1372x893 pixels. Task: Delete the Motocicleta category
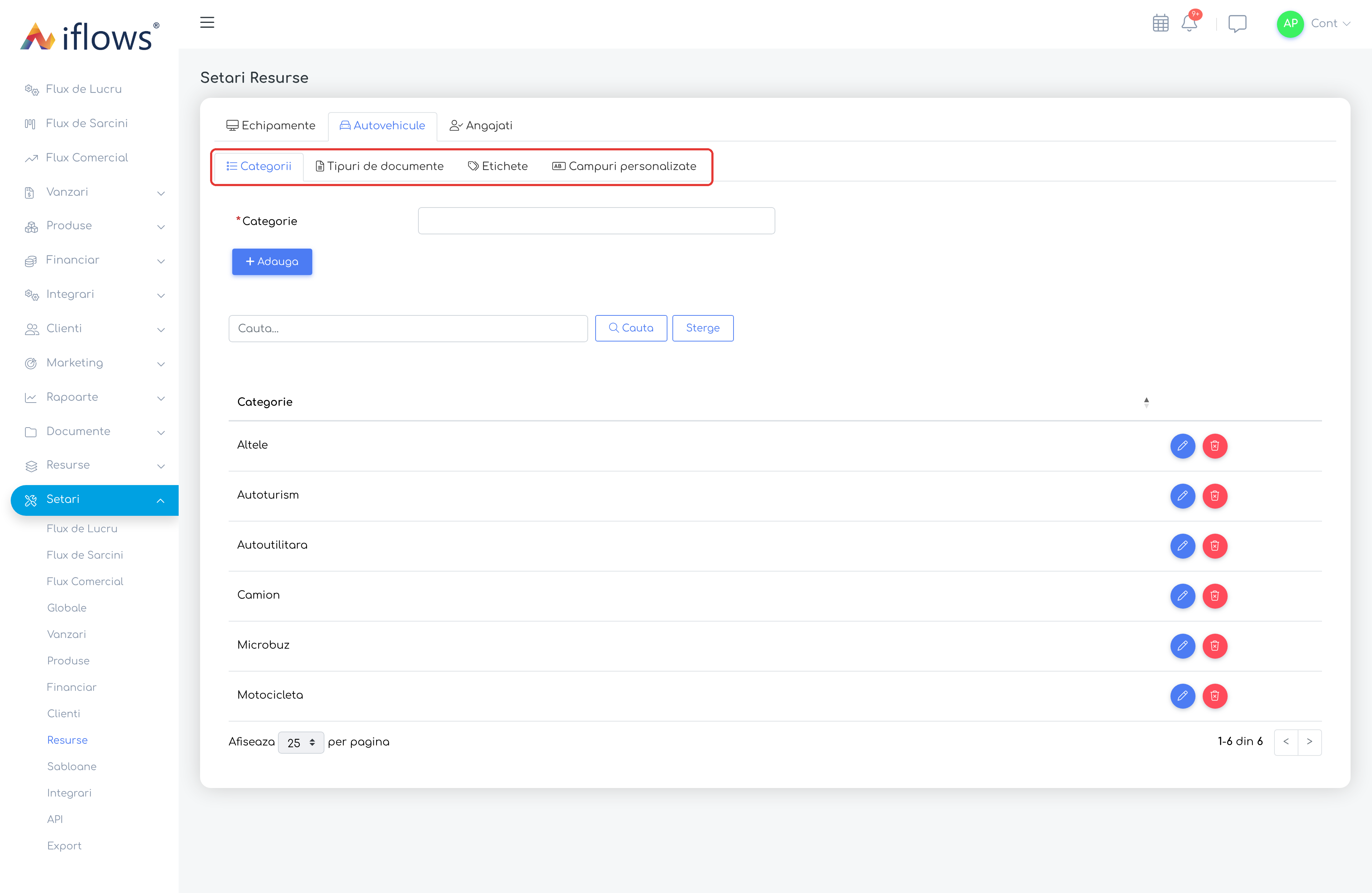[x=1215, y=697]
